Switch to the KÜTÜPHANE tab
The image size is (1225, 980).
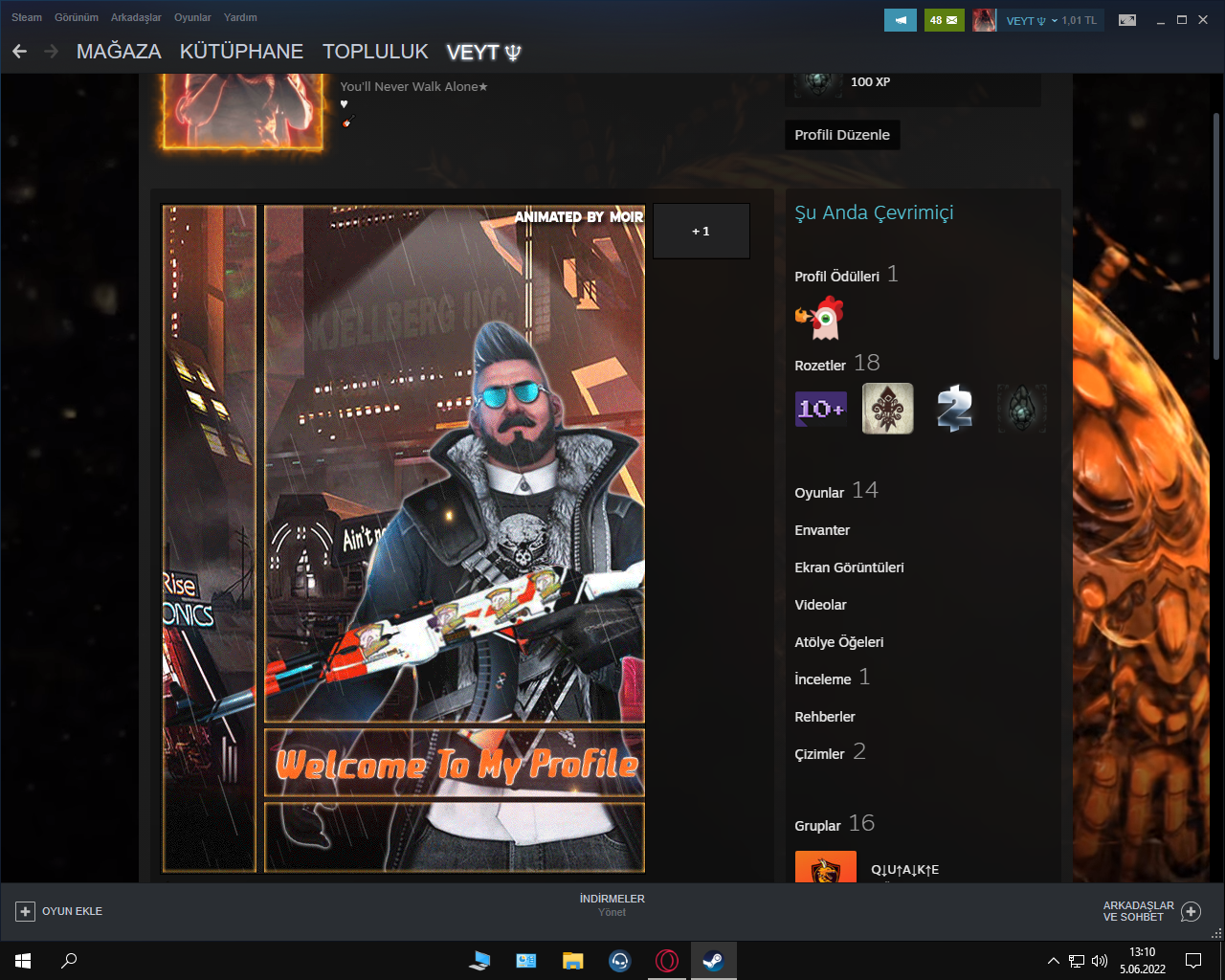pos(241,52)
